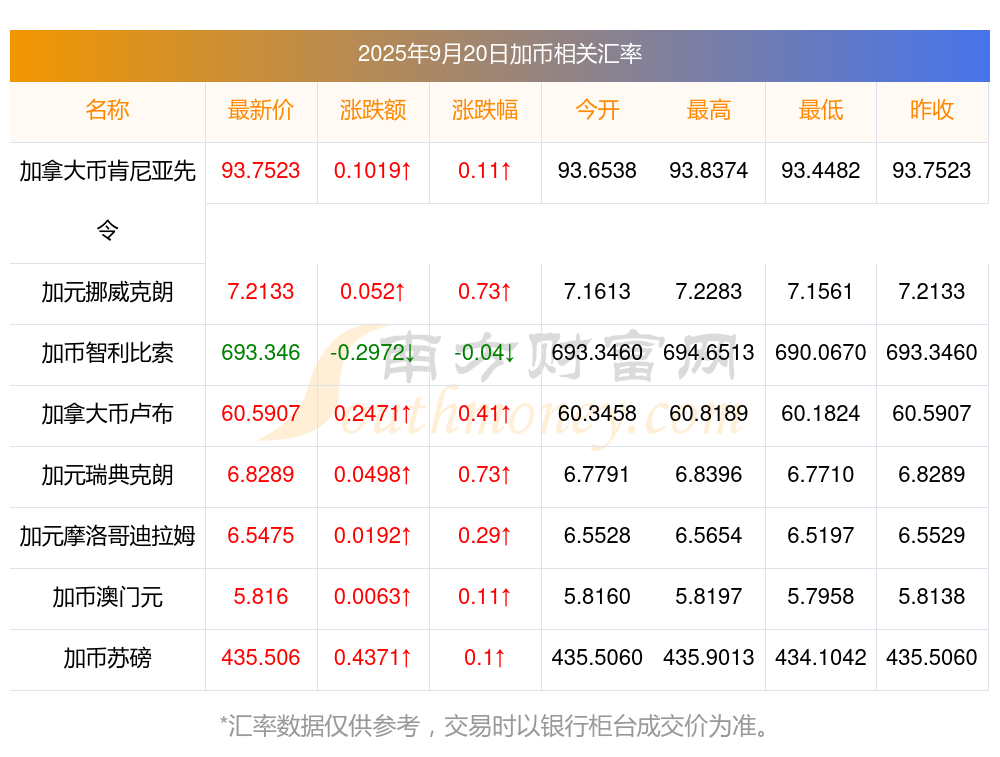Click 693.3460 in the 昨收 column
Viewport: 1000px width, 757px height.
point(932,352)
